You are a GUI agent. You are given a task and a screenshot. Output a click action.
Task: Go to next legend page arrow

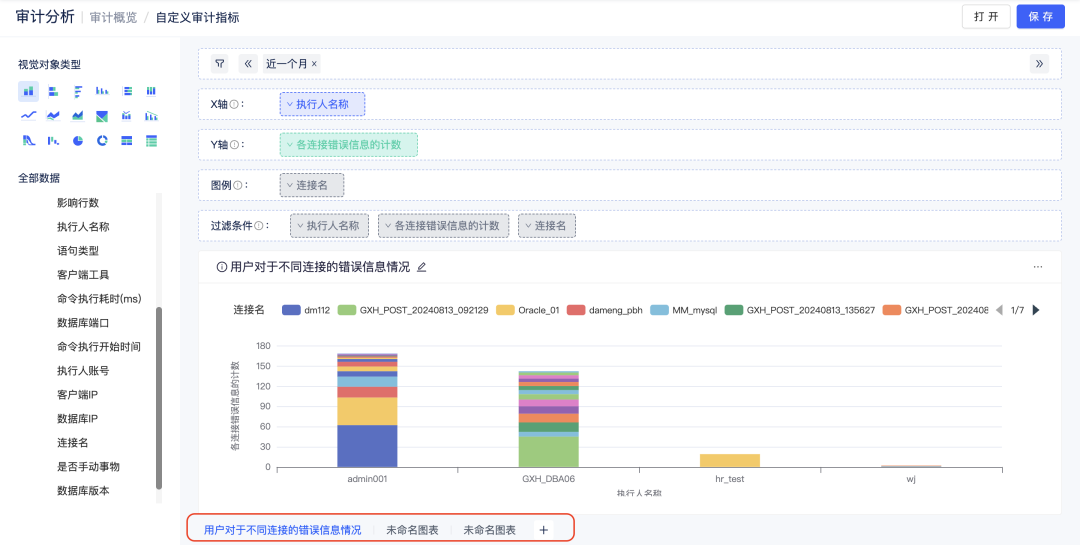coord(1036,310)
